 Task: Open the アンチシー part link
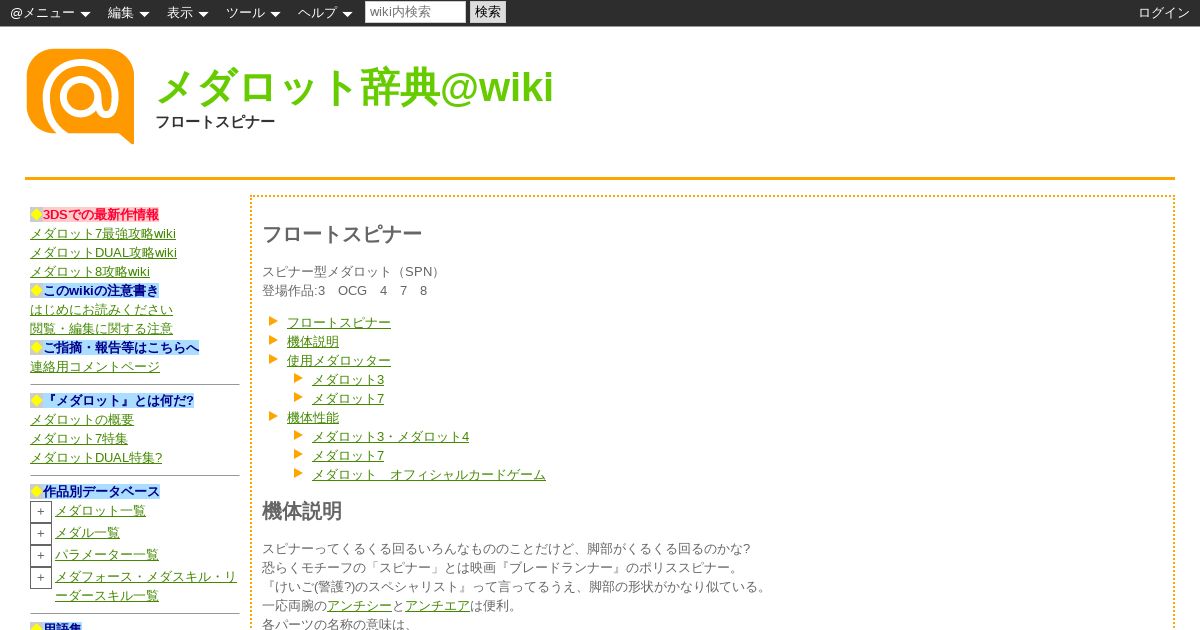click(359, 606)
